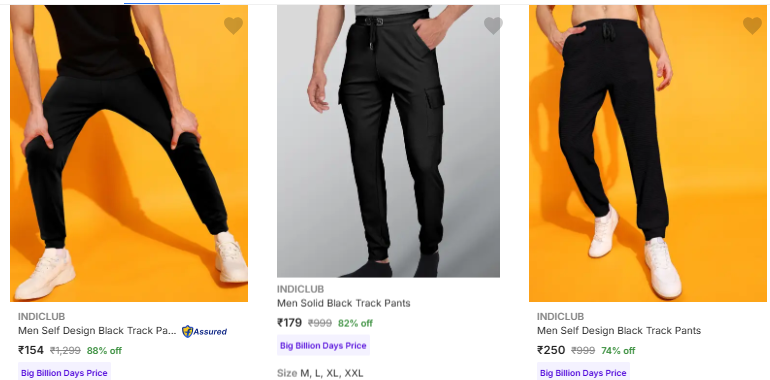
Task: Click Big Billion Days Price under ₹179
Action: pos(323,345)
